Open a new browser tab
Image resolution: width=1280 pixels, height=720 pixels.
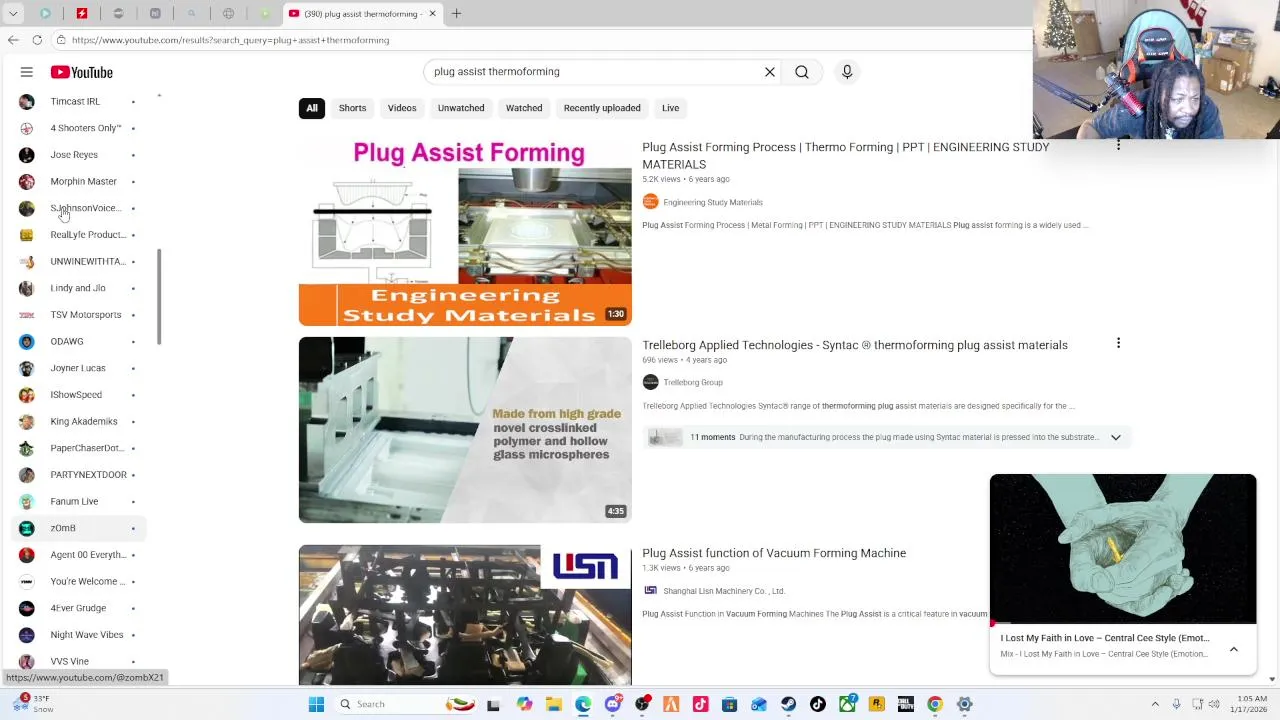[456, 14]
